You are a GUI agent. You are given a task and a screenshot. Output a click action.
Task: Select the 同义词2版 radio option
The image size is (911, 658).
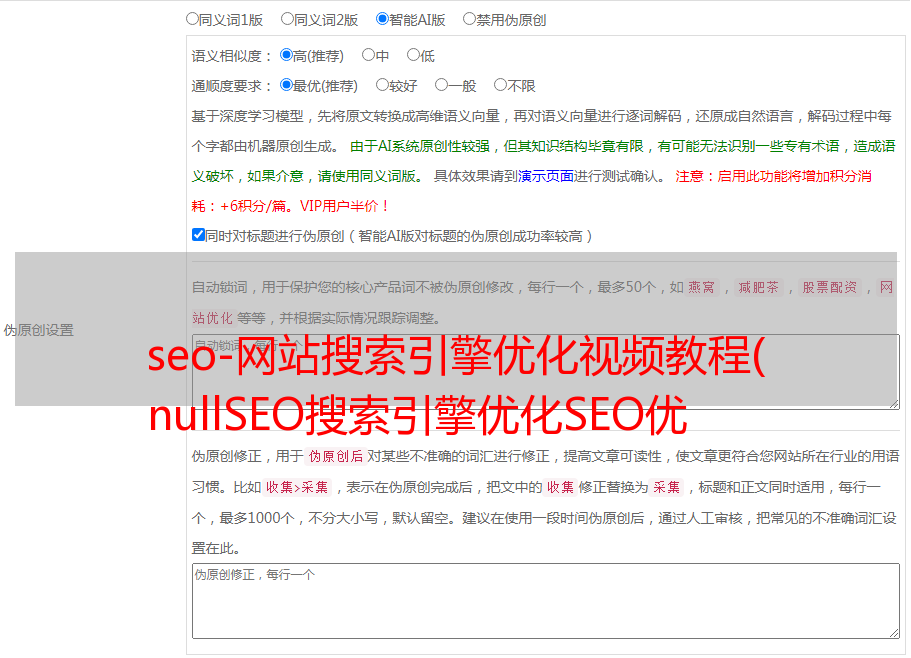(x=287, y=19)
